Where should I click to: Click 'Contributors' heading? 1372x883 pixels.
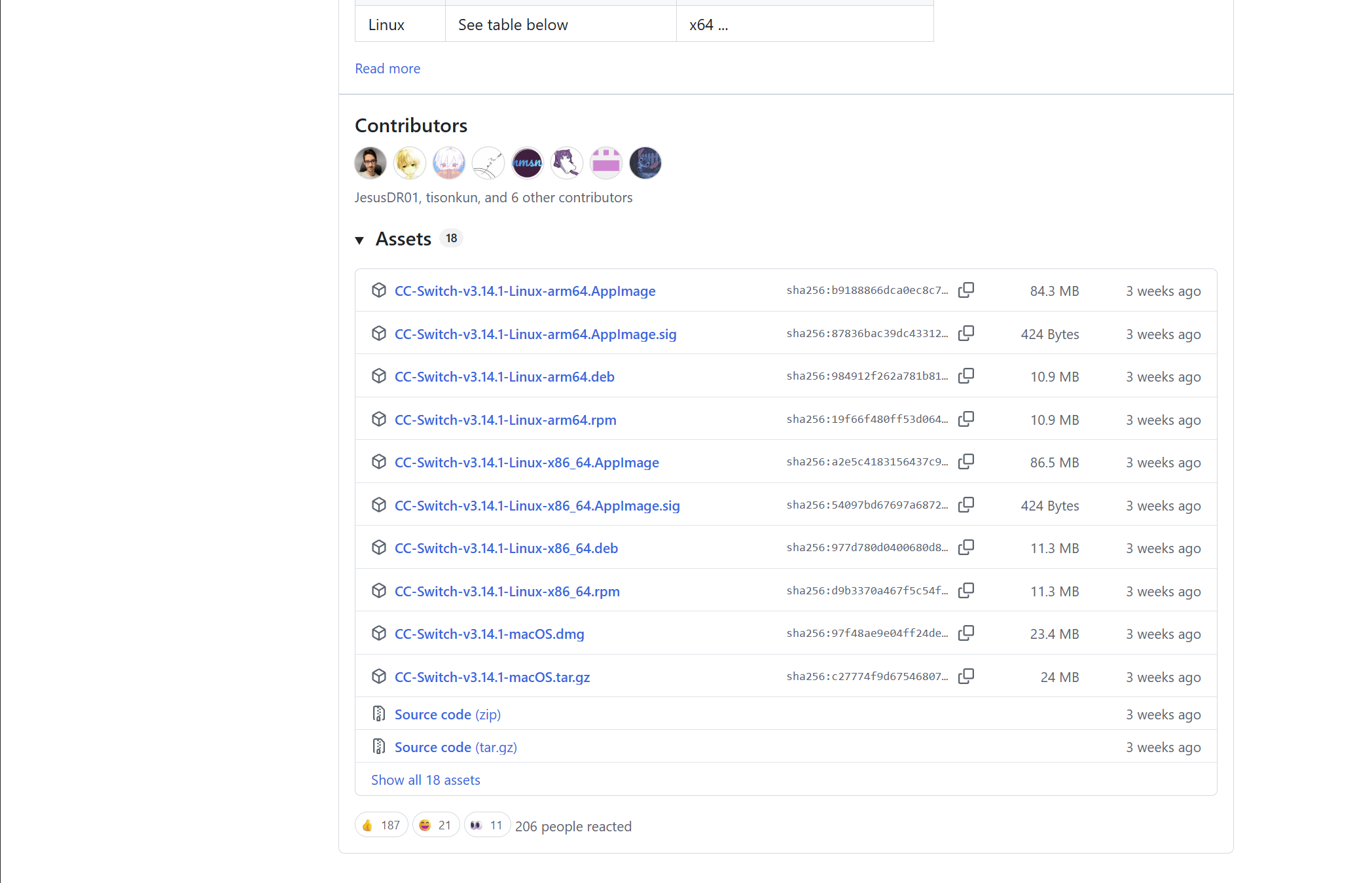(x=411, y=125)
